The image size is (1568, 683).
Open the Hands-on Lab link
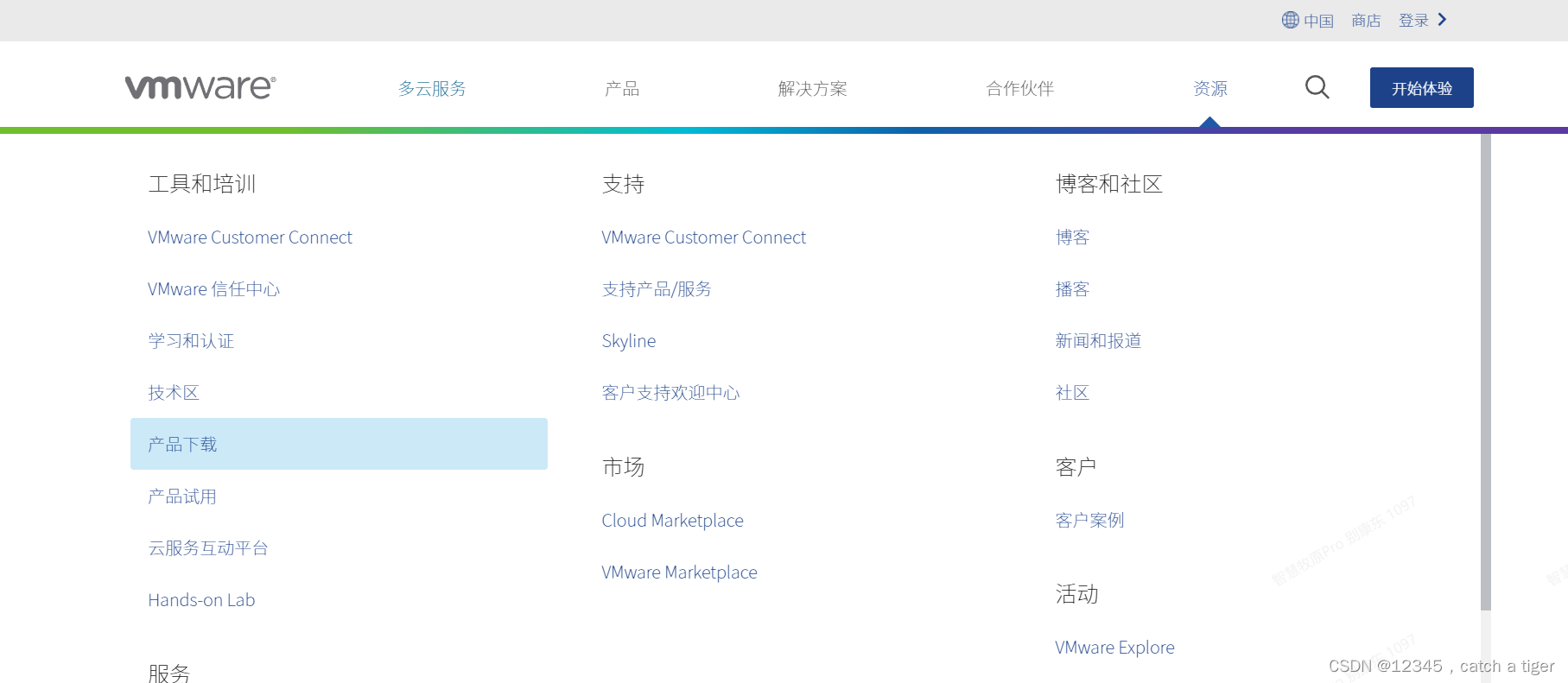point(201,600)
